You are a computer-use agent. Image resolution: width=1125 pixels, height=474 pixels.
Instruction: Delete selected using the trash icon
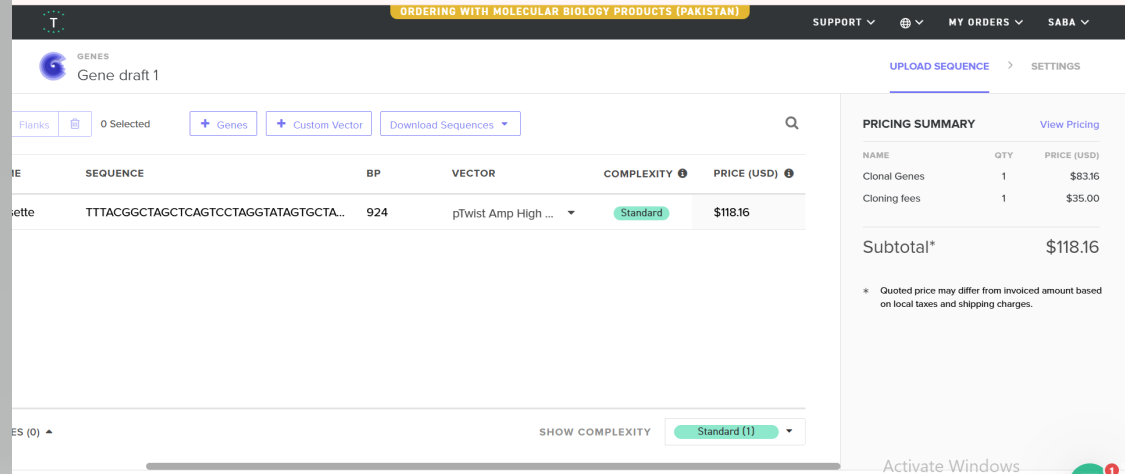pos(75,124)
